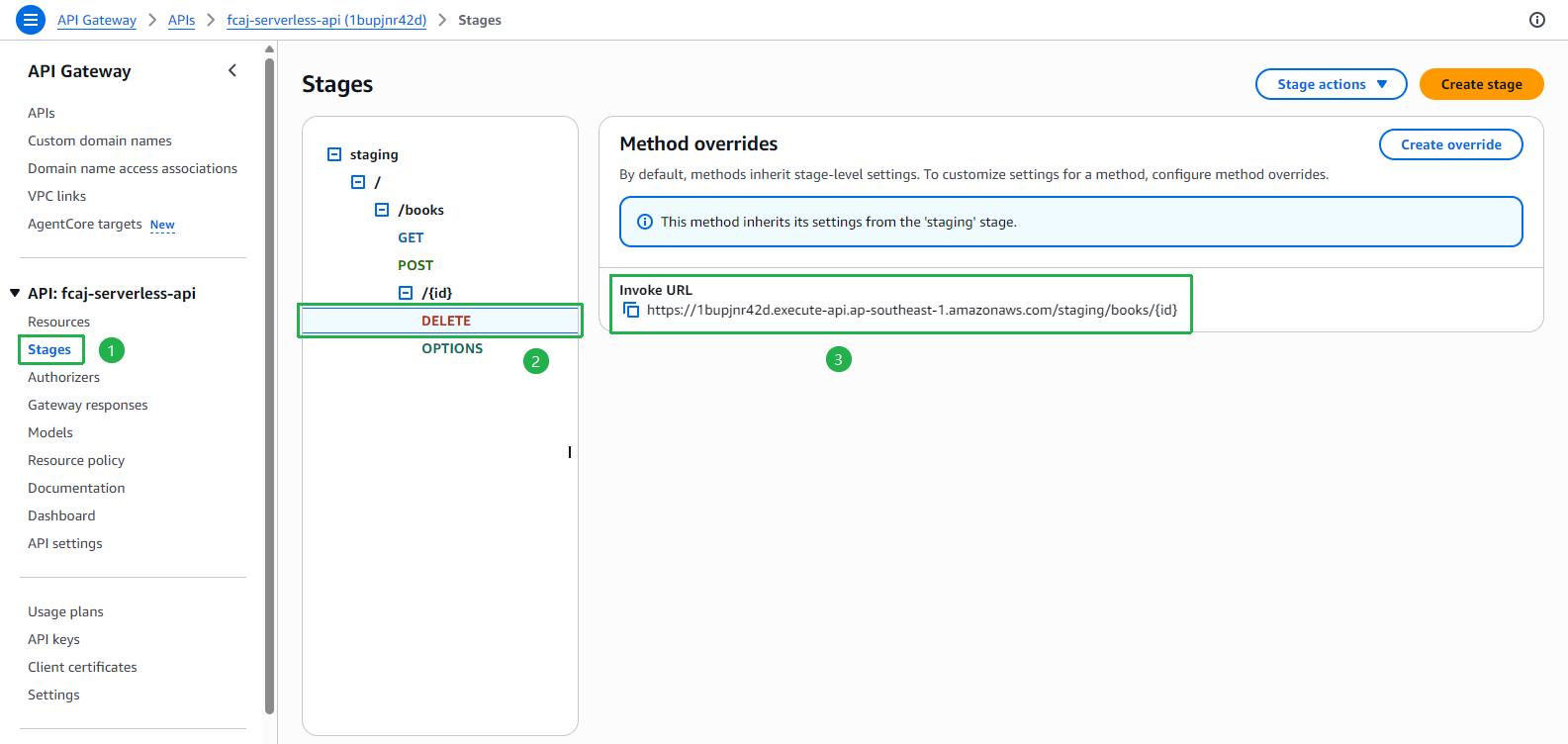Image resolution: width=1568 pixels, height=744 pixels.
Task: Open Dashboard in the sidebar
Action: point(61,515)
